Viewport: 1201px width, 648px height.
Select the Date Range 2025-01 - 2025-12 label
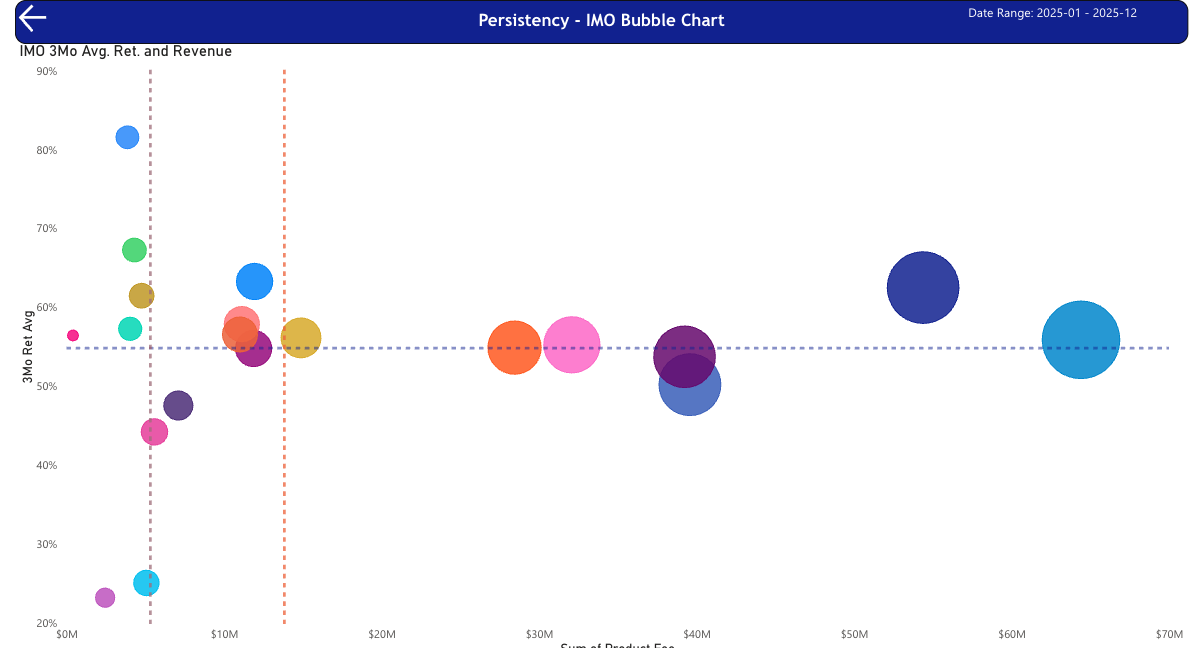pyautogui.click(x=1053, y=13)
